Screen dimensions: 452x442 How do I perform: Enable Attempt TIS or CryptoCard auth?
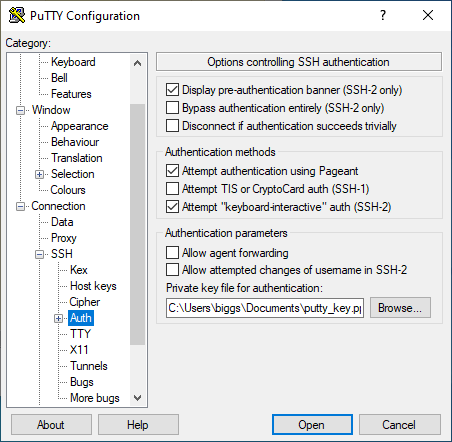tap(172, 189)
